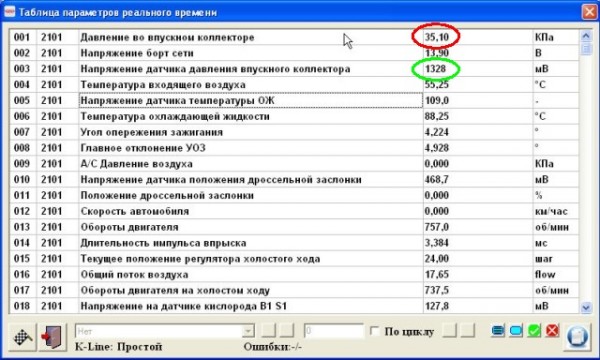Click the value 13,90 cell
600x360 pixels.
[x=478, y=53]
